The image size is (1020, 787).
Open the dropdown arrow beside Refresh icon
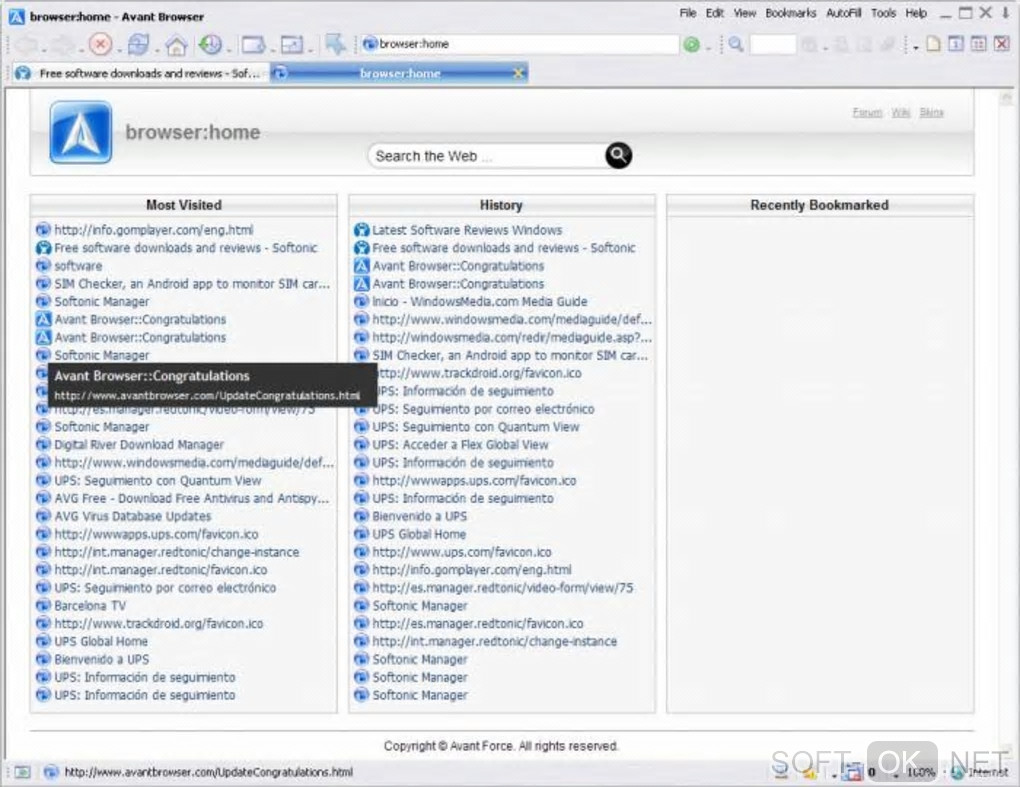coord(155,49)
